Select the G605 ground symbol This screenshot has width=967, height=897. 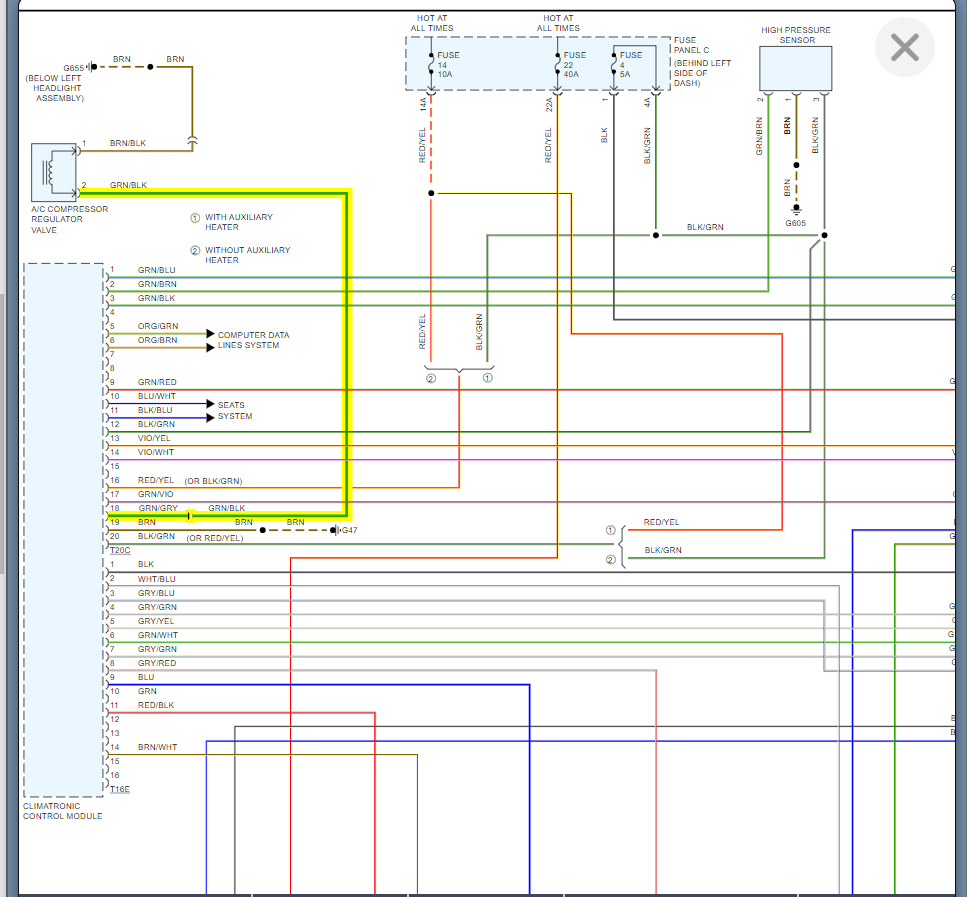(796, 209)
